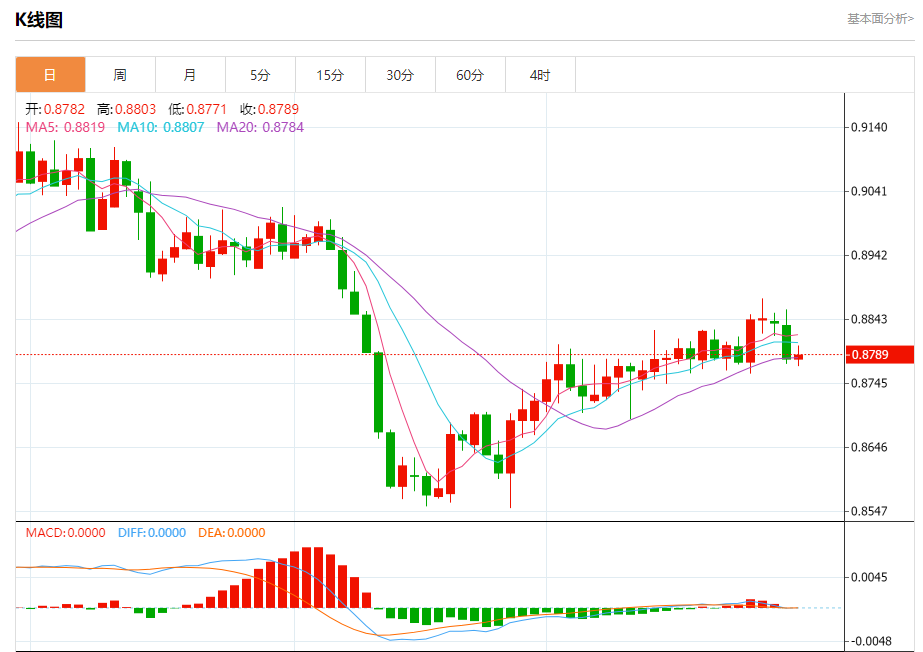Viewport: 923px width, 652px height.
Task: Click the 0.0045 MACD axis label
Action: pyautogui.click(x=869, y=577)
